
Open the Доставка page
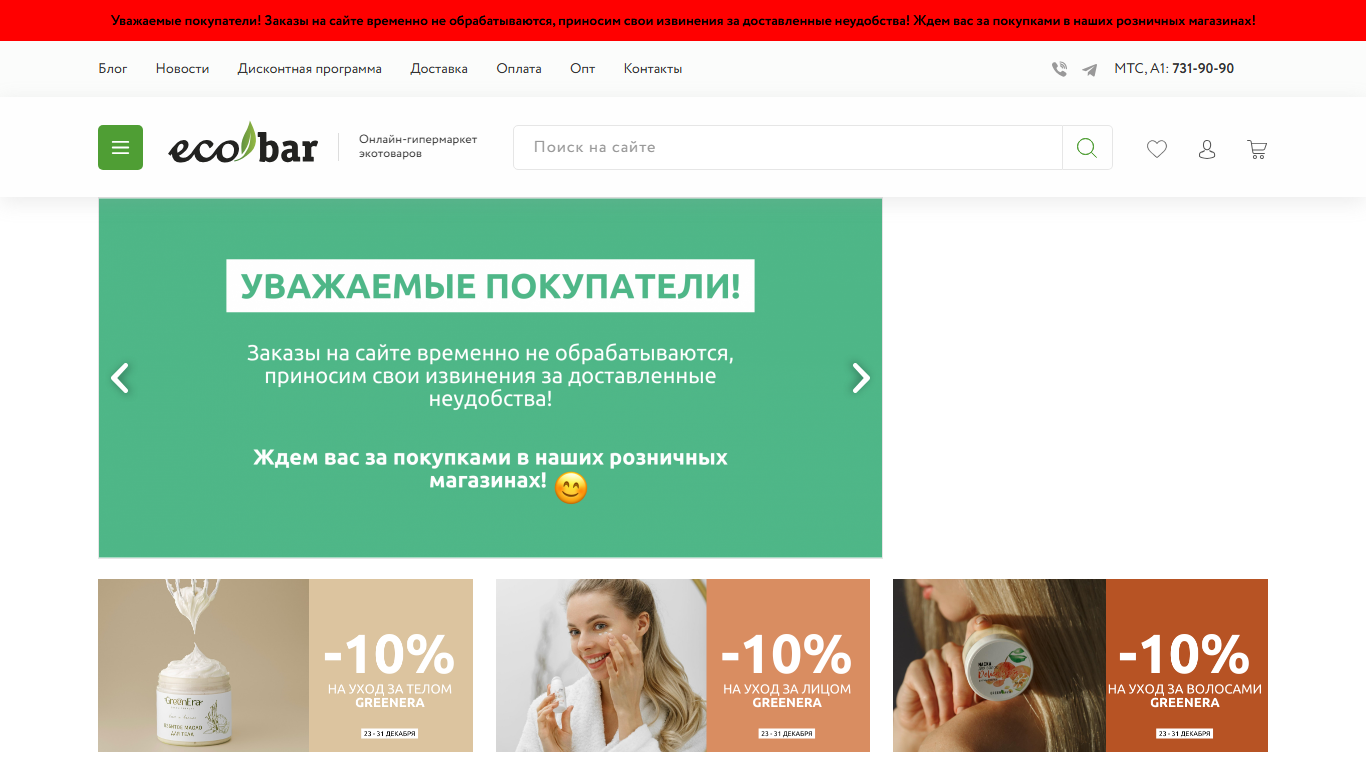pyautogui.click(x=439, y=69)
